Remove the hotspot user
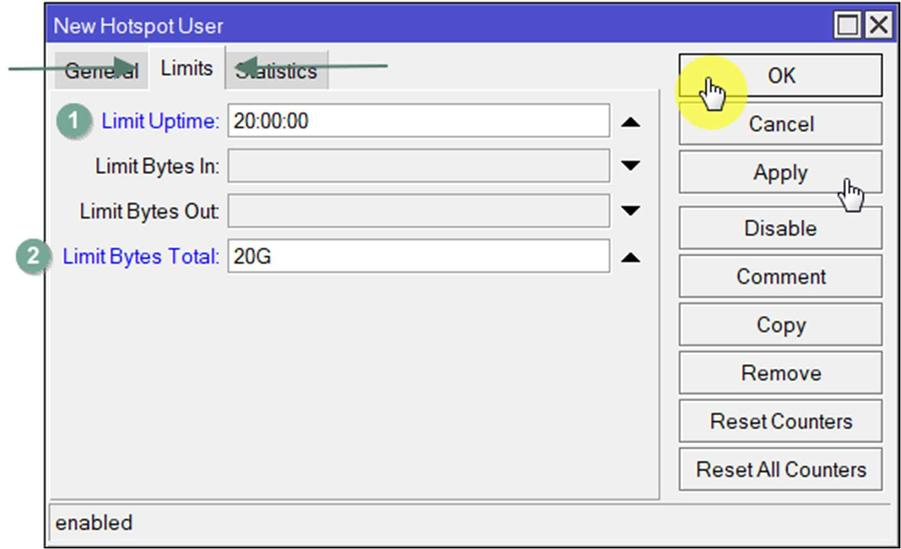Image resolution: width=901 pixels, height=549 pixels. pos(780,373)
